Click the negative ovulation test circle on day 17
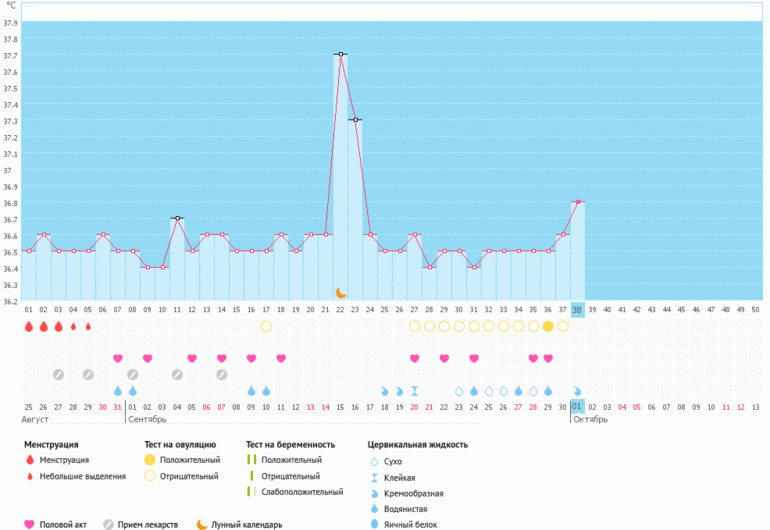The width and height of the screenshot is (770, 530). (266, 326)
